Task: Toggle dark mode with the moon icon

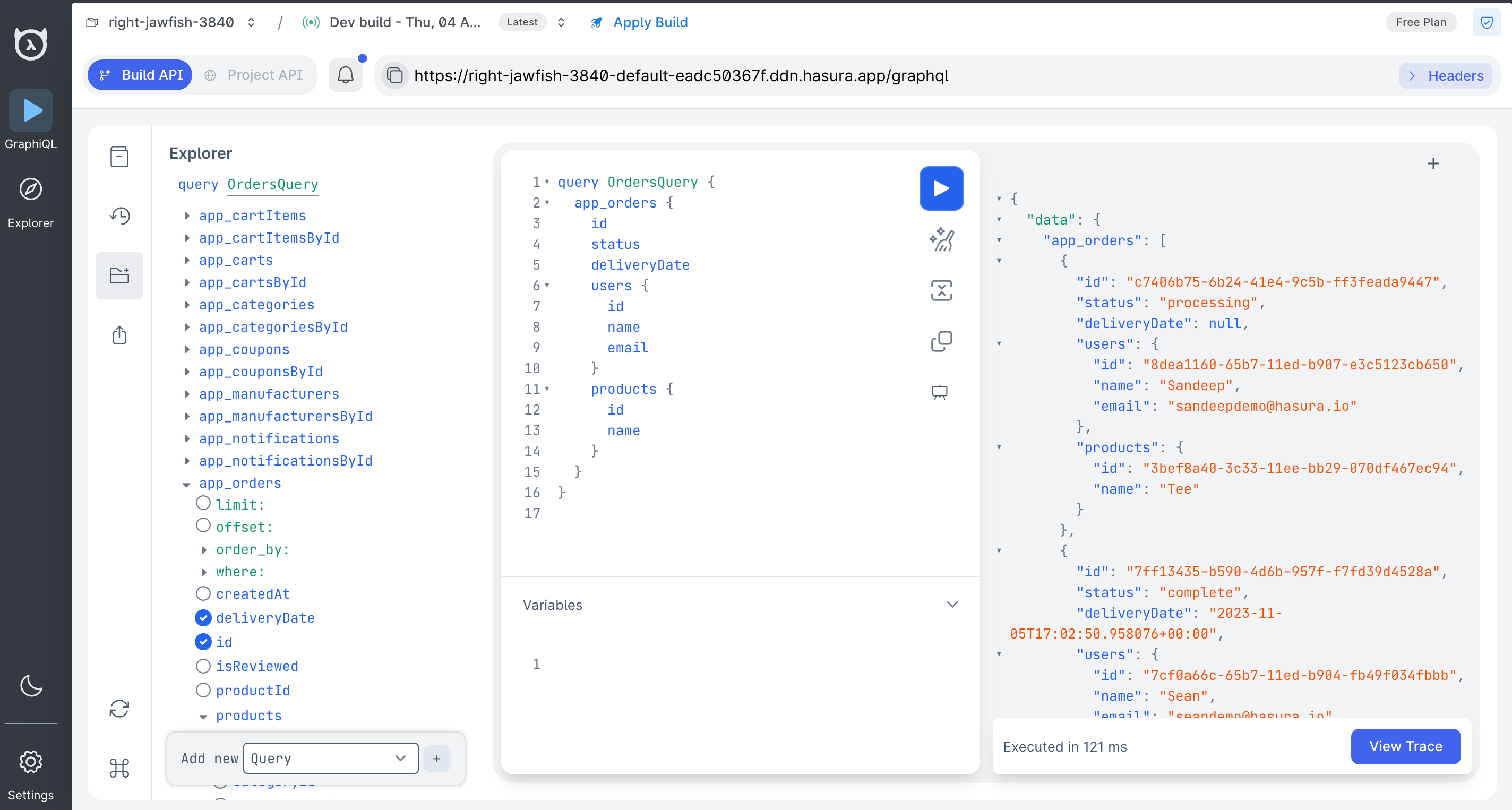Action: pyautogui.click(x=30, y=686)
